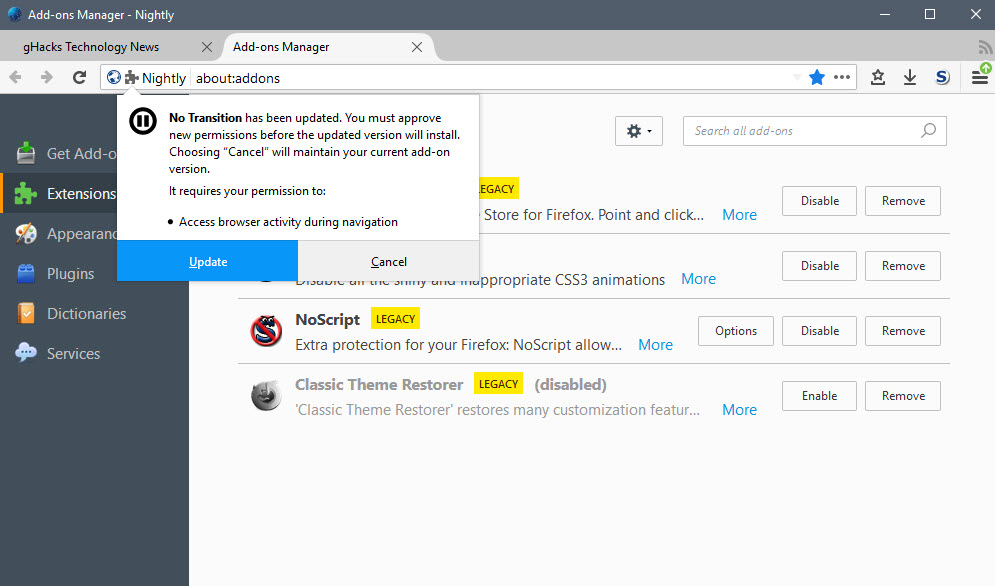
Task: Minimize the Nightly window
Action: coord(885,14)
